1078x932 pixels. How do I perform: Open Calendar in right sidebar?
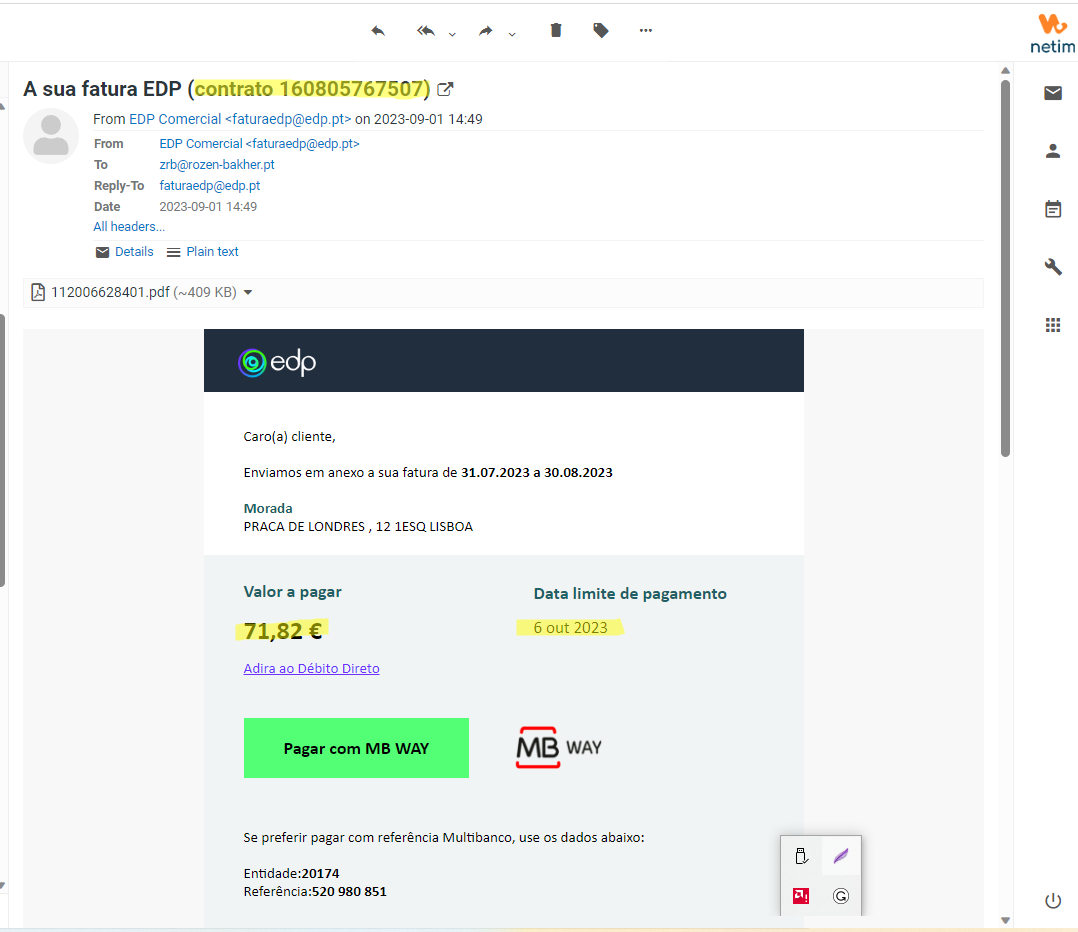tap(1053, 208)
